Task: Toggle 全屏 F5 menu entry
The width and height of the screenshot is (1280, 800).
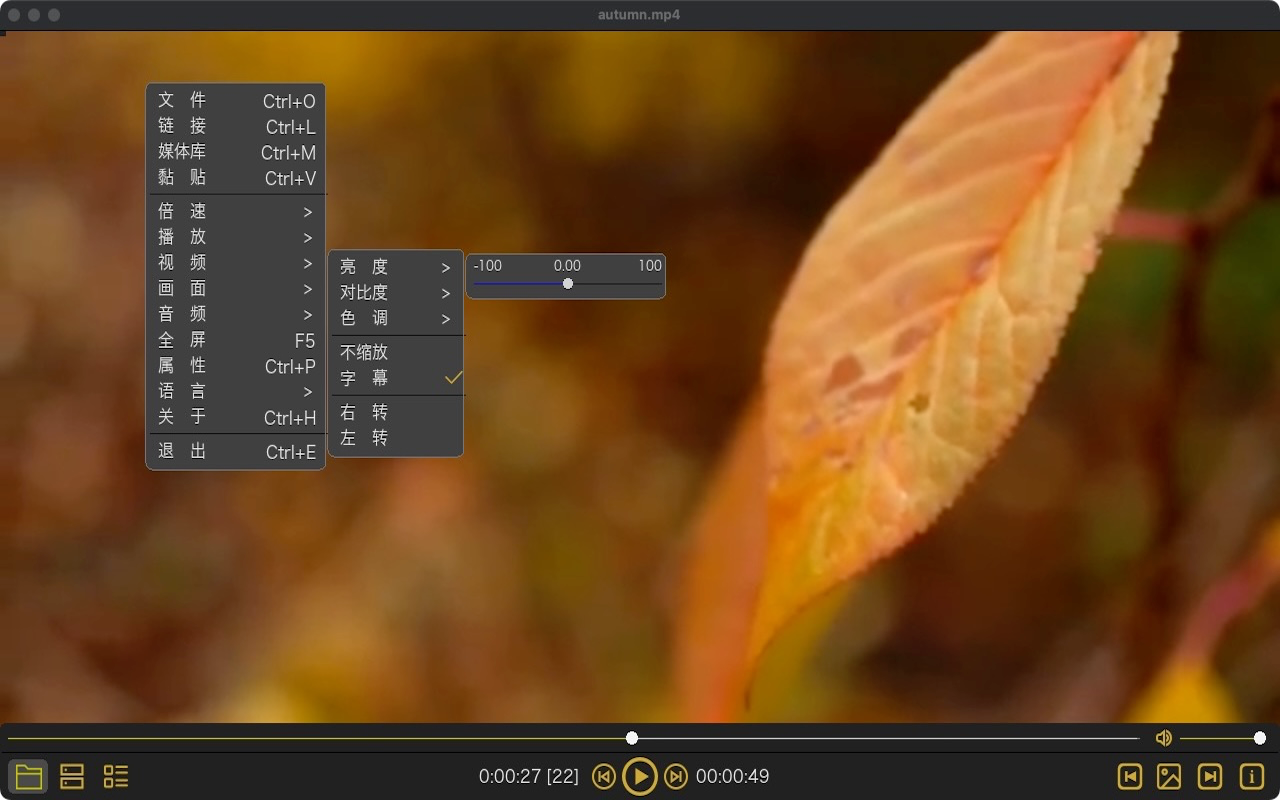Action: click(x=236, y=340)
